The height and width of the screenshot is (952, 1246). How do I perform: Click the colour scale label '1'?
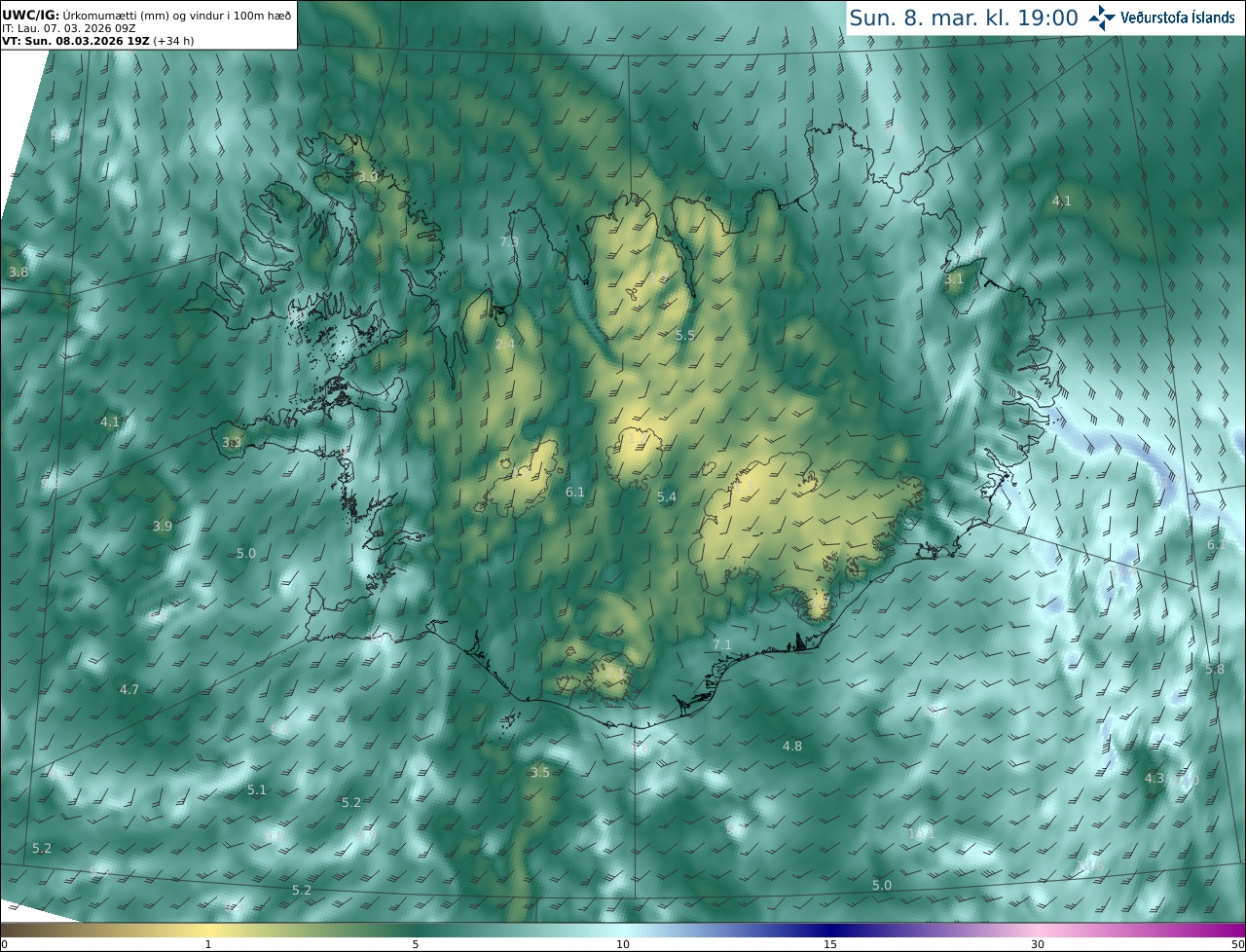pos(208,944)
